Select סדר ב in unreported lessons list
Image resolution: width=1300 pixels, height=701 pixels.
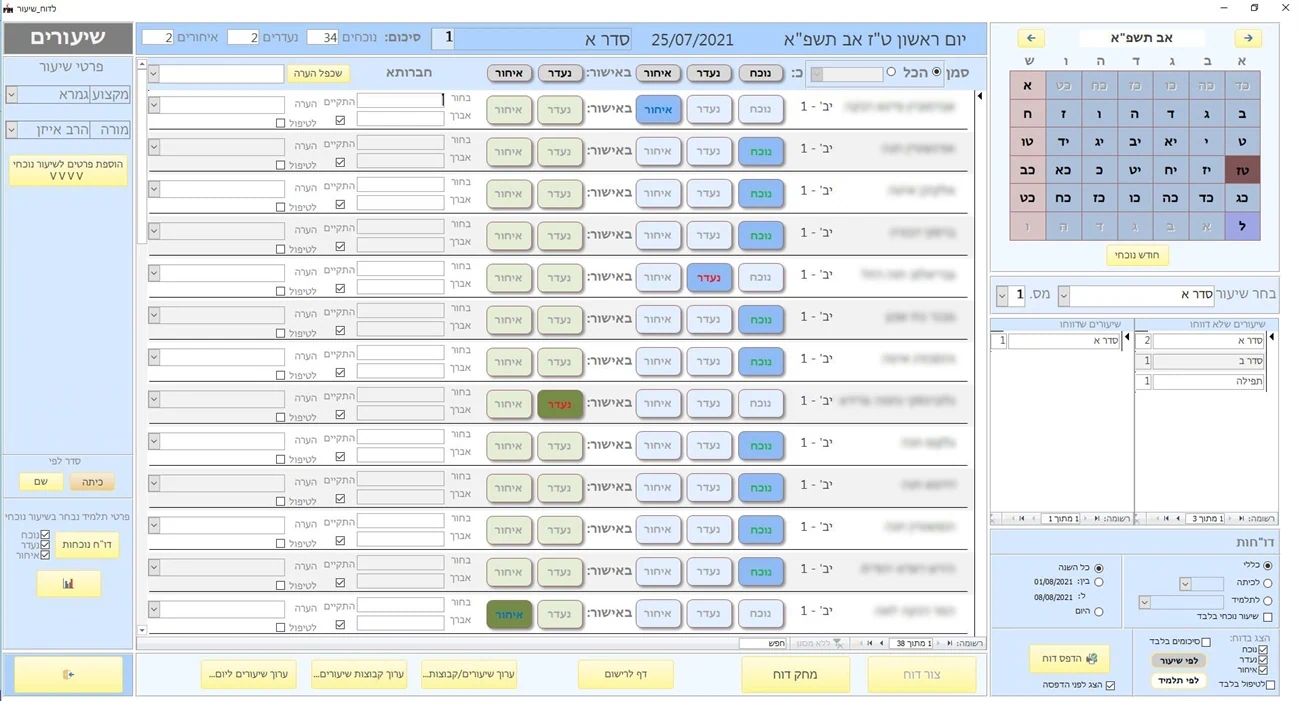coord(1209,361)
